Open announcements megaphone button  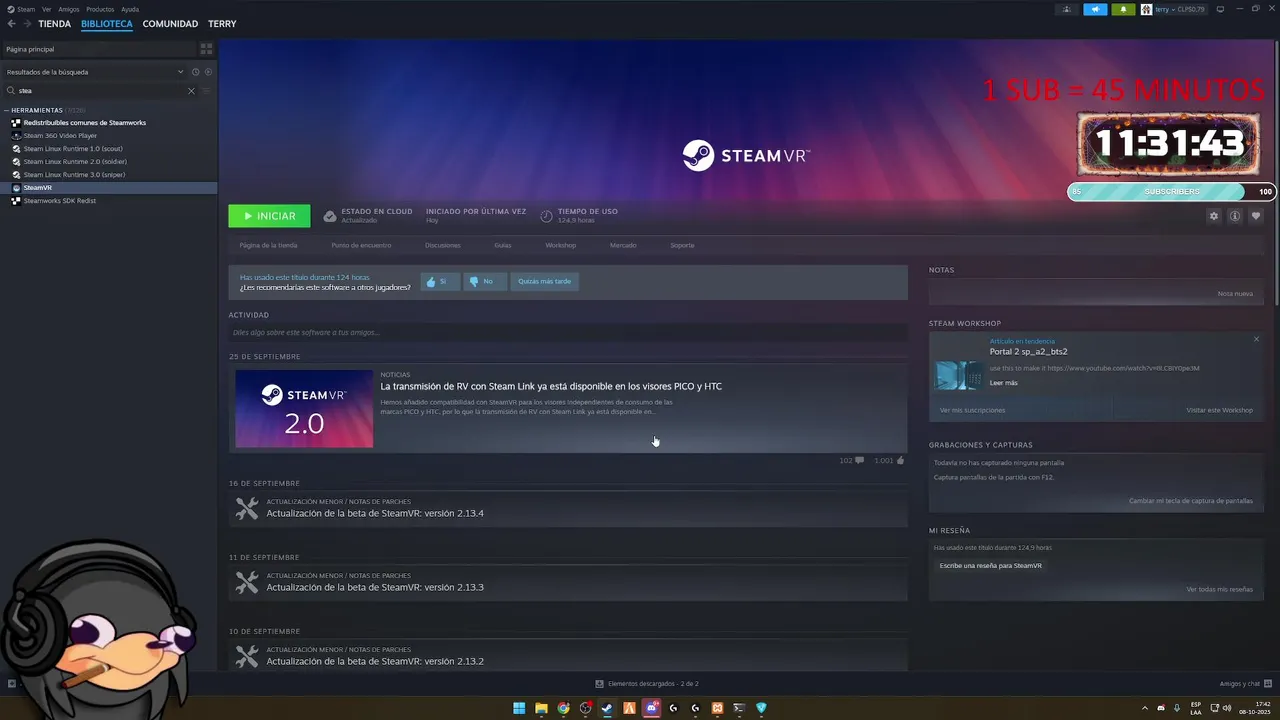point(1095,9)
